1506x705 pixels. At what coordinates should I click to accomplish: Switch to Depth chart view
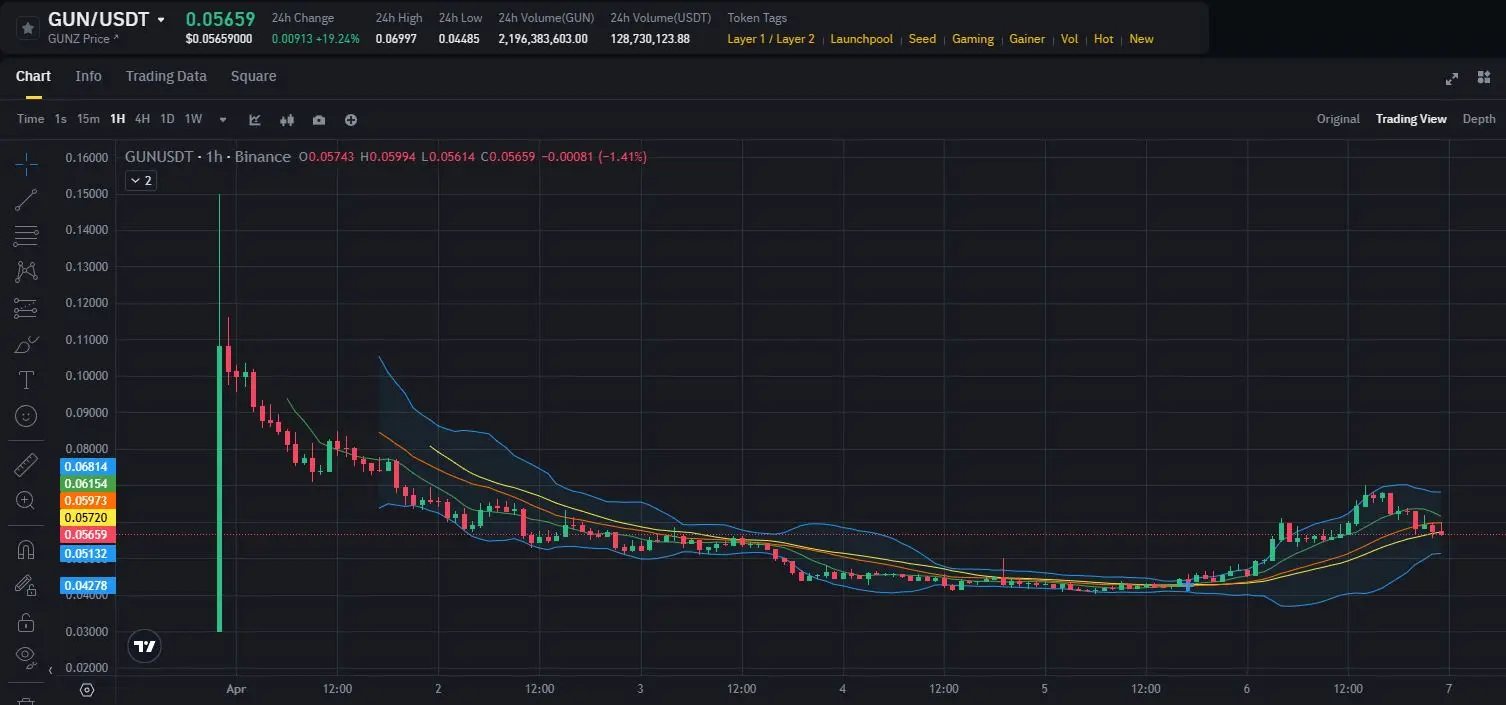tap(1479, 119)
